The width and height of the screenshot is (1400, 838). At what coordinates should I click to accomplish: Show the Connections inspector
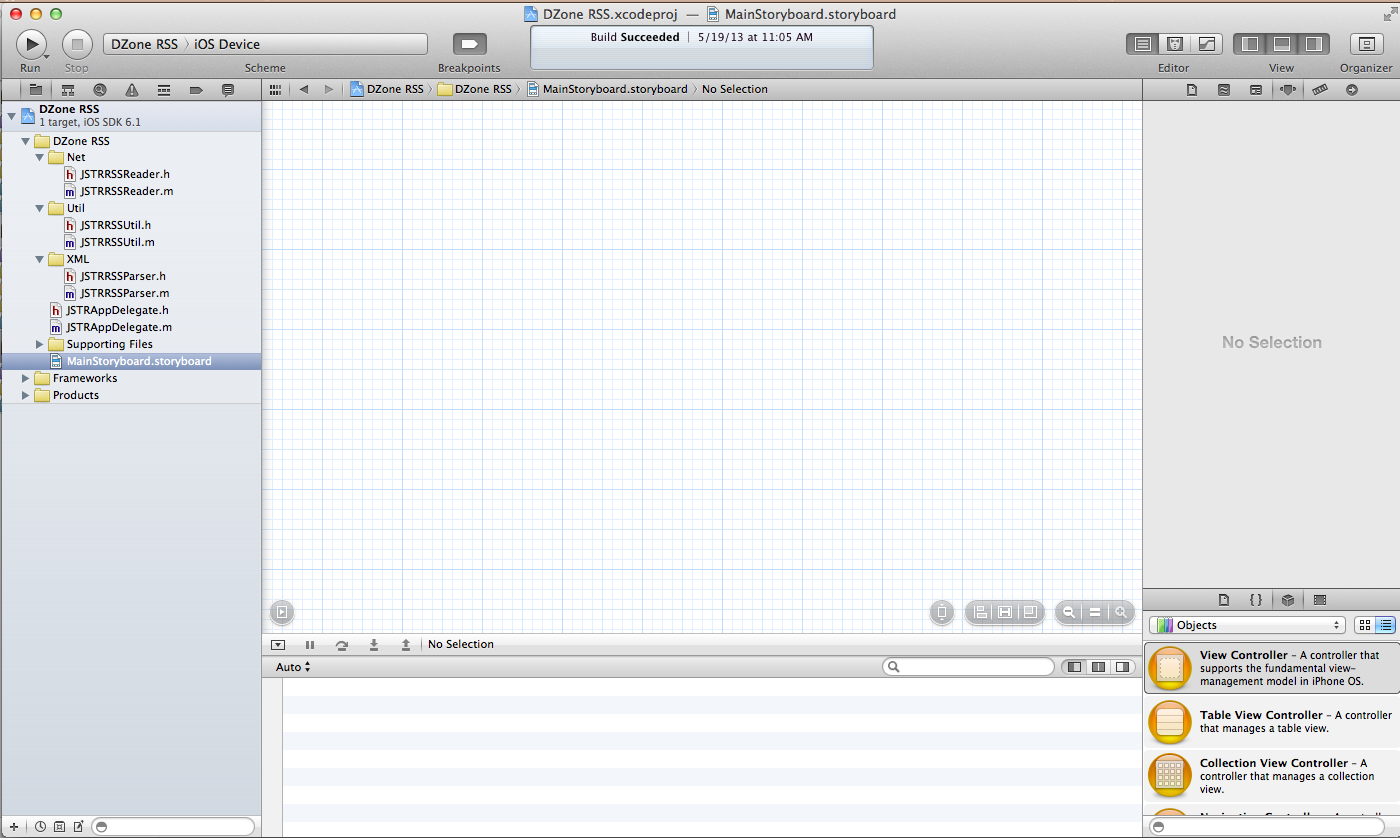[x=1352, y=90]
